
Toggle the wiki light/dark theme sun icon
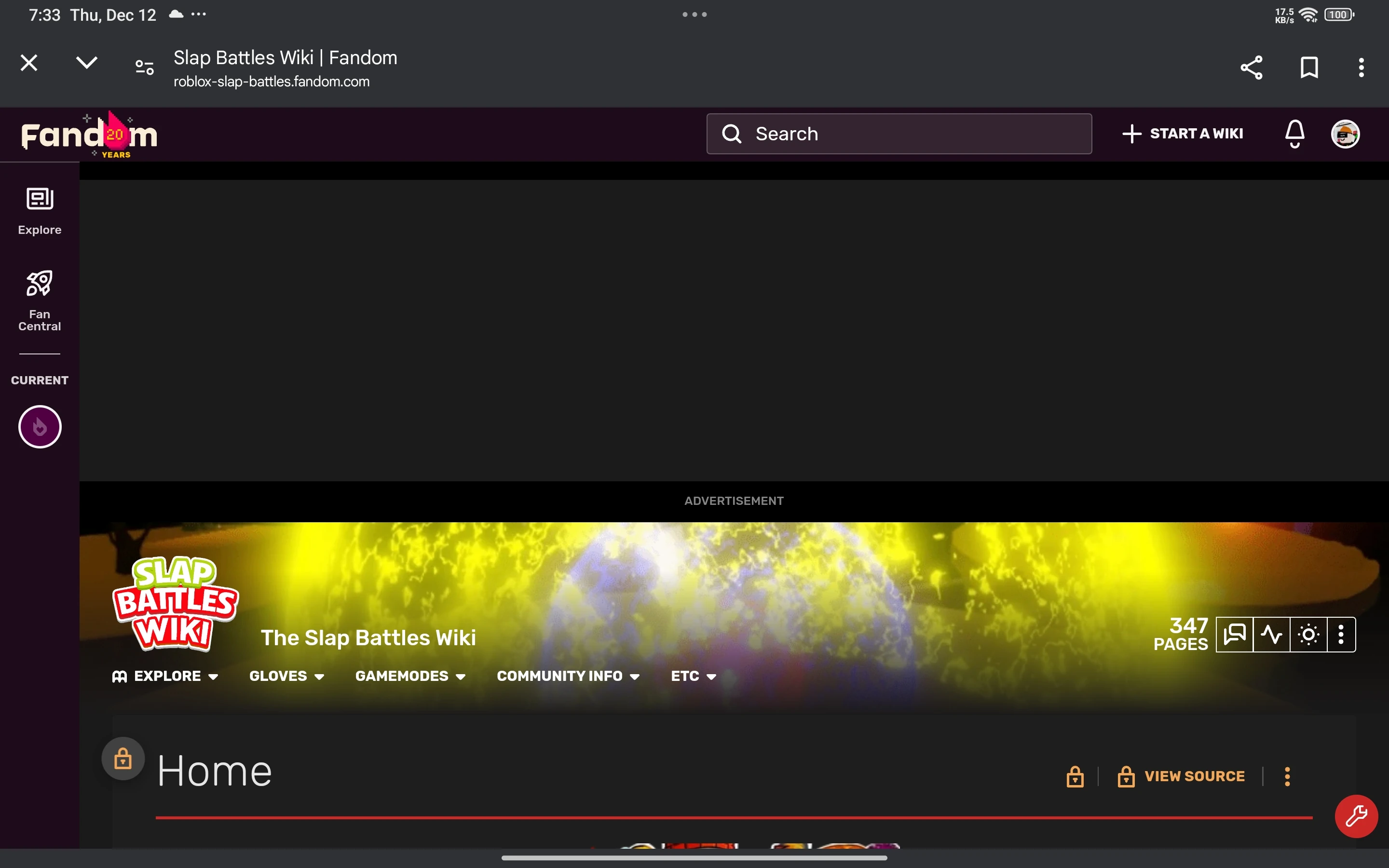(x=1308, y=634)
